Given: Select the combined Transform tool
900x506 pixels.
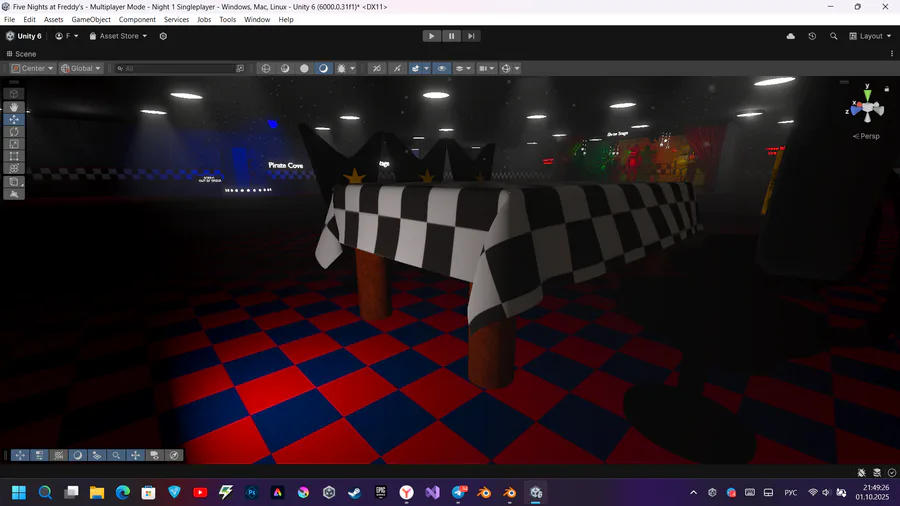Looking at the screenshot, I should click(x=14, y=168).
